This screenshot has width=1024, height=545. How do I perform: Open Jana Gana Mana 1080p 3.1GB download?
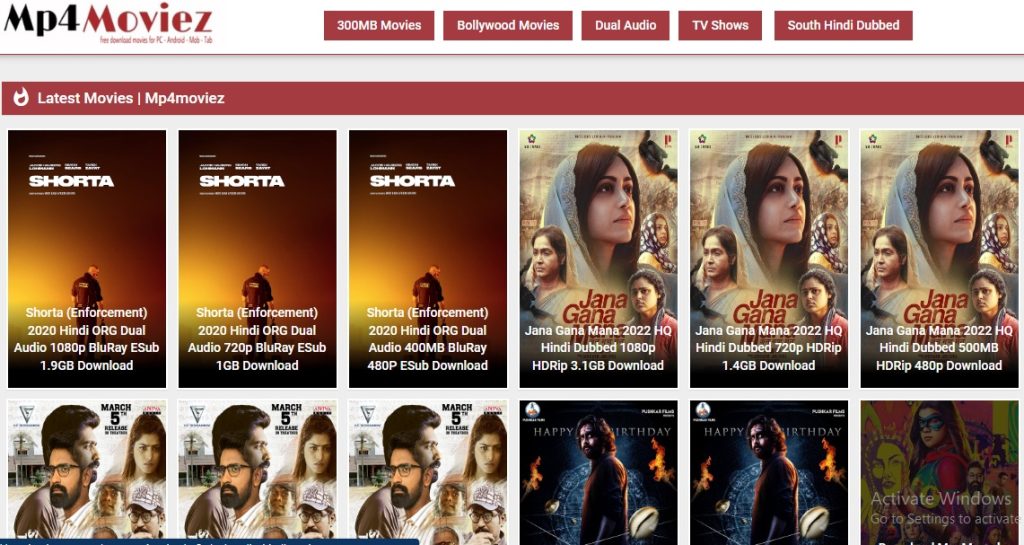[x=598, y=258]
